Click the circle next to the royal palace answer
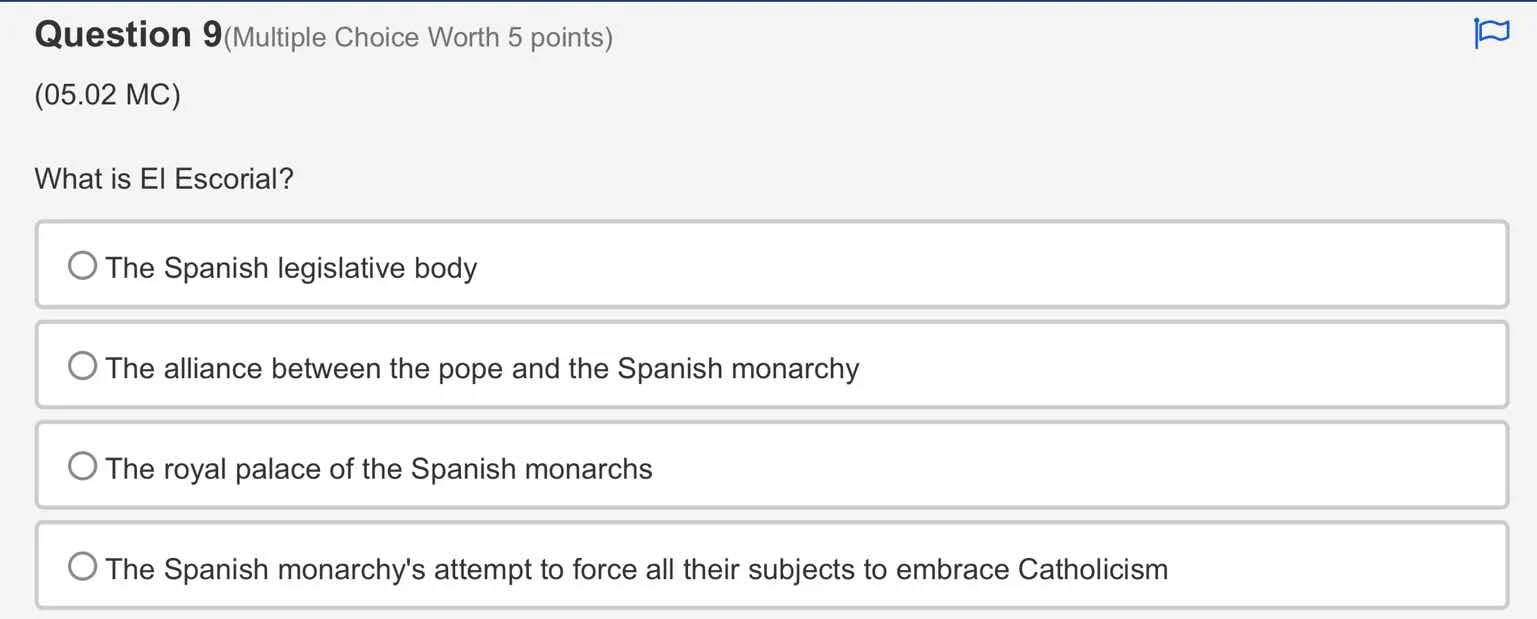 [82, 465]
